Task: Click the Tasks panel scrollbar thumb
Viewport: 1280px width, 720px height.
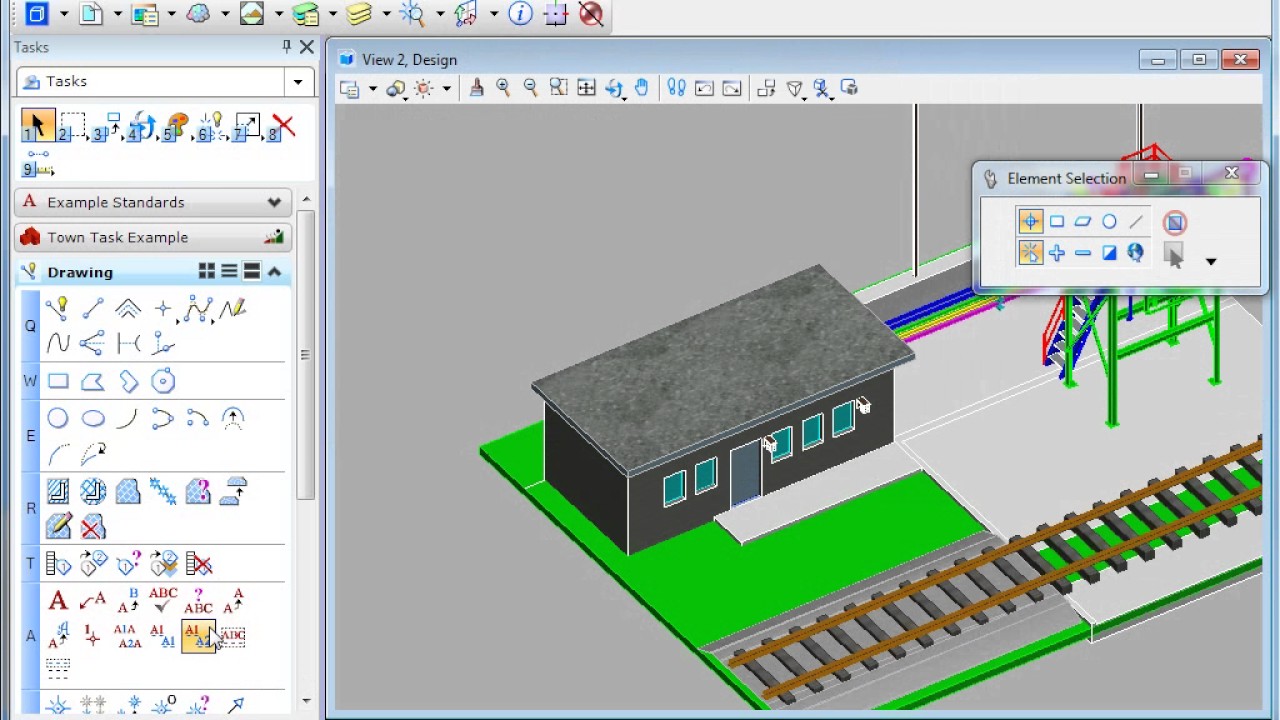Action: [x=306, y=355]
